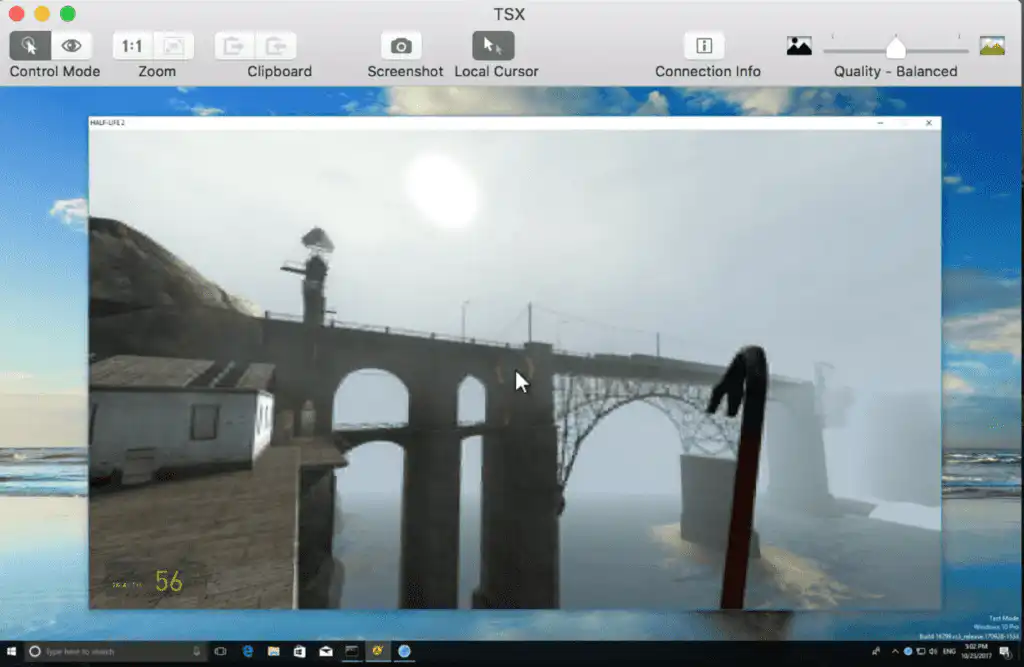Select the fit-to-window zoom icon
The width and height of the screenshot is (1024, 667).
[x=174, y=46]
